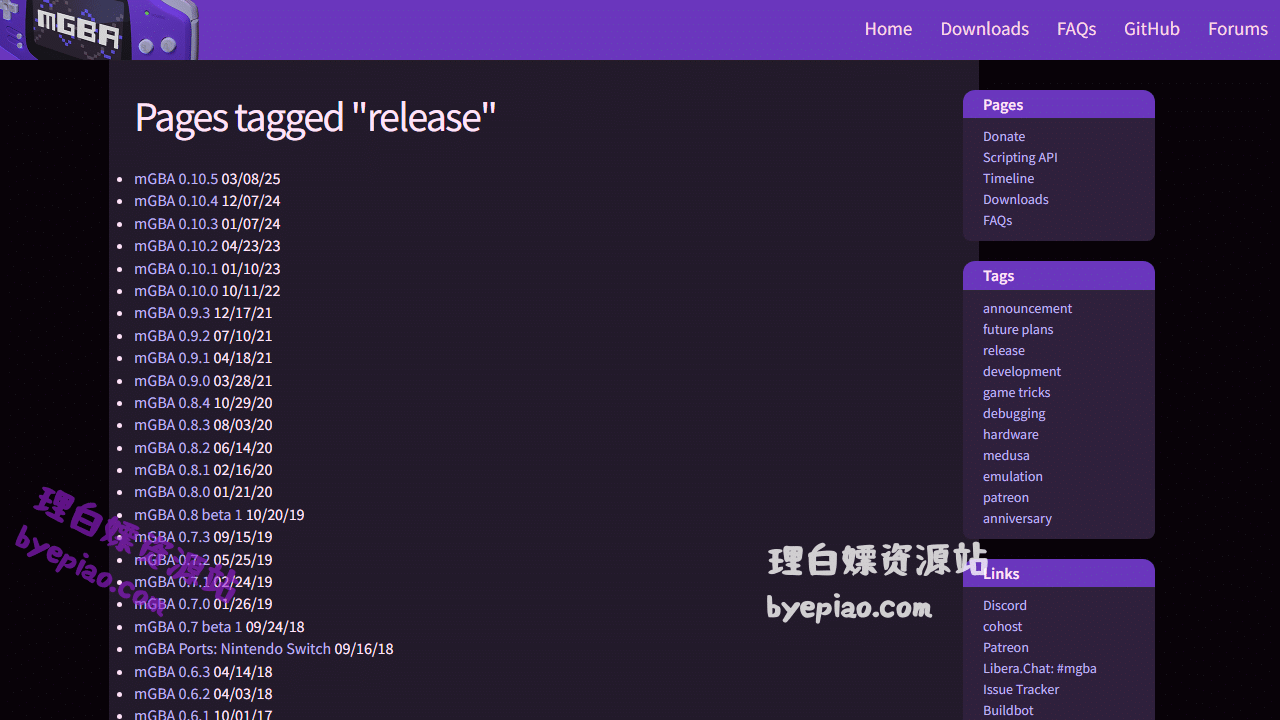This screenshot has height=720, width=1280.
Task: Open mGBA Ports: Nintendo Switch post
Action: [232, 649]
